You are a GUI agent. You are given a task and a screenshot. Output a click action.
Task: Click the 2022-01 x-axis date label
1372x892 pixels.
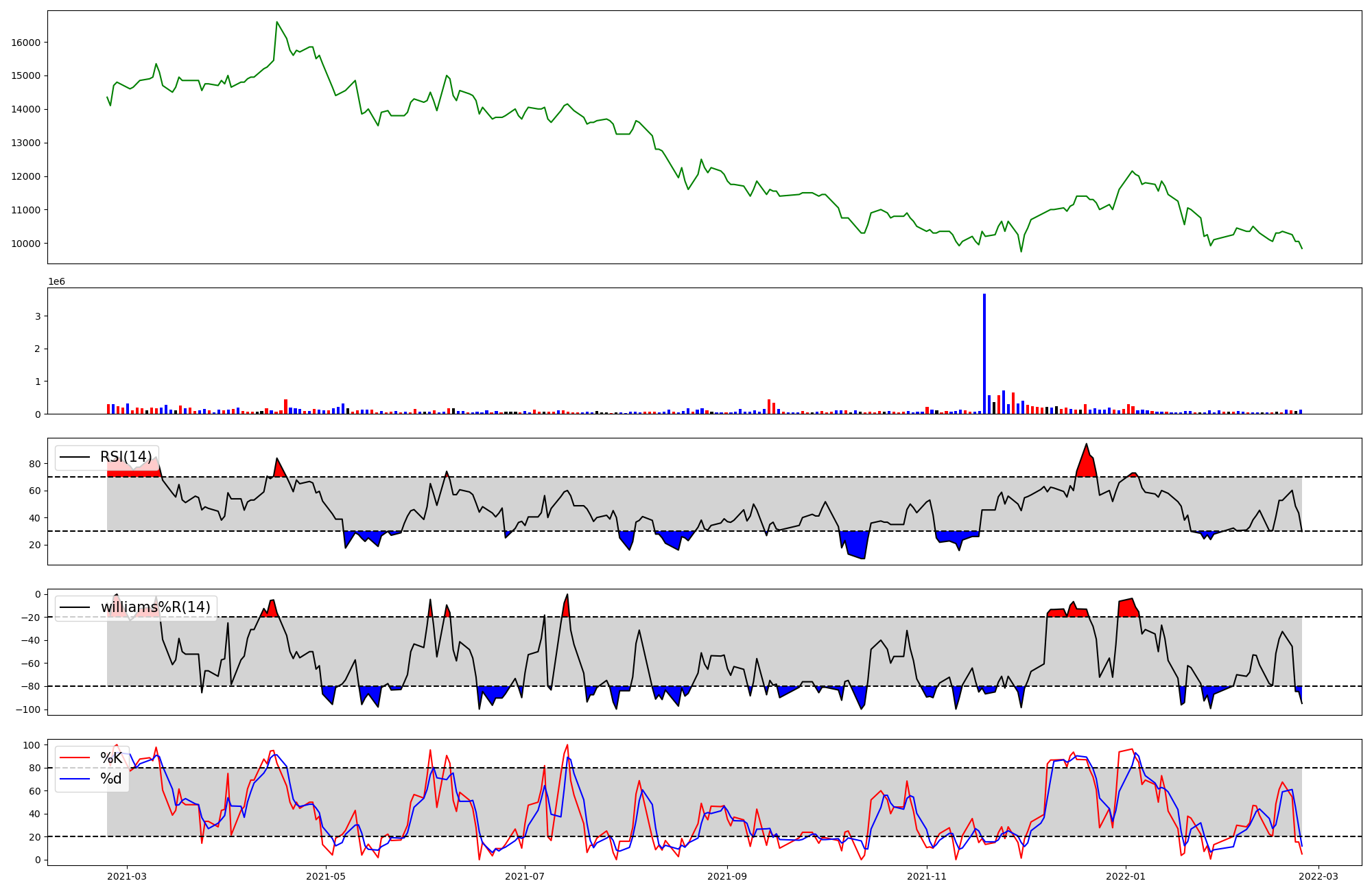coord(1126,876)
